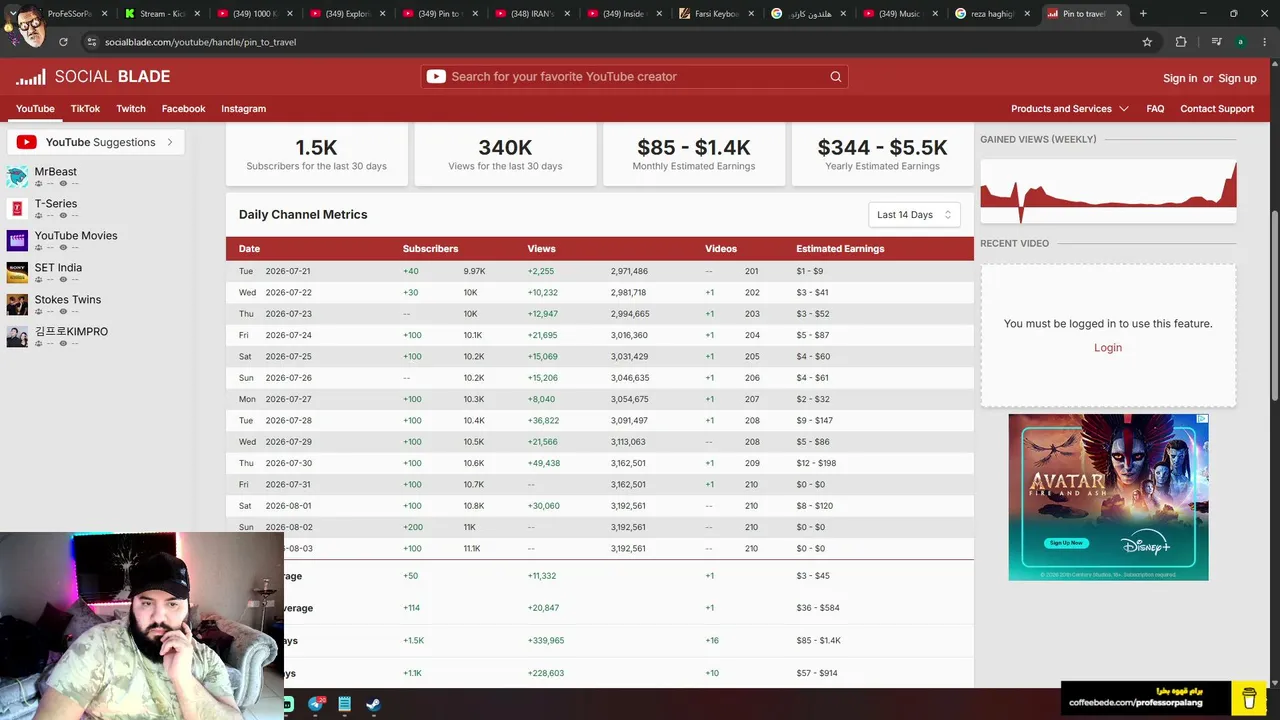The width and height of the screenshot is (1280, 720).
Task: Open Telegram from the taskbar
Action: (316, 704)
